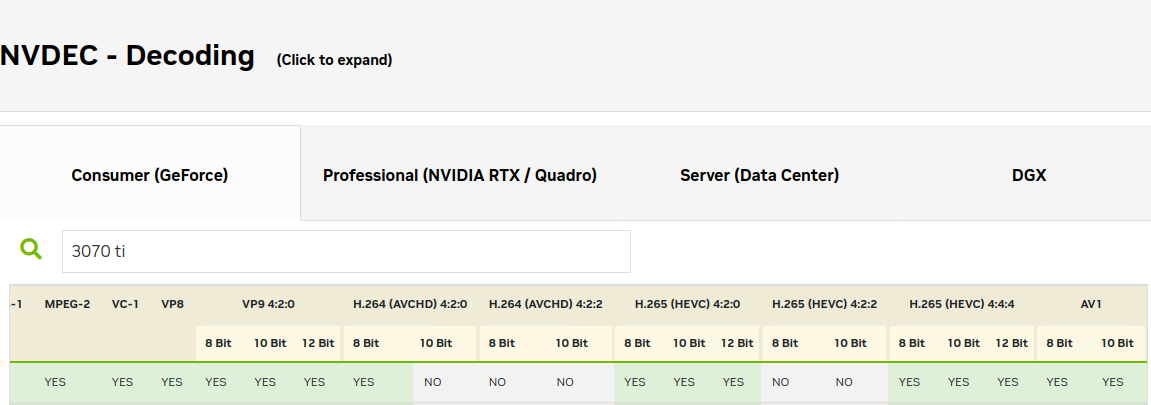Click the VP8 column header
The height and width of the screenshot is (405, 1151).
click(x=172, y=304)
